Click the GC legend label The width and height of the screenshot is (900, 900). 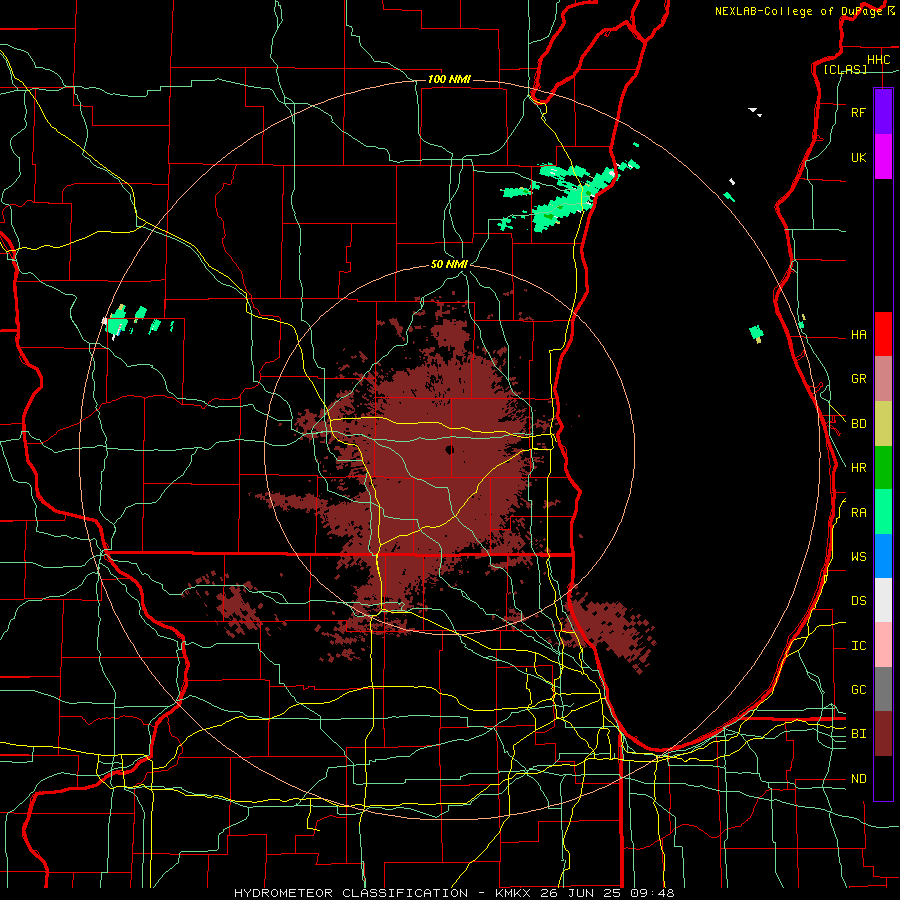pos(858,690)
